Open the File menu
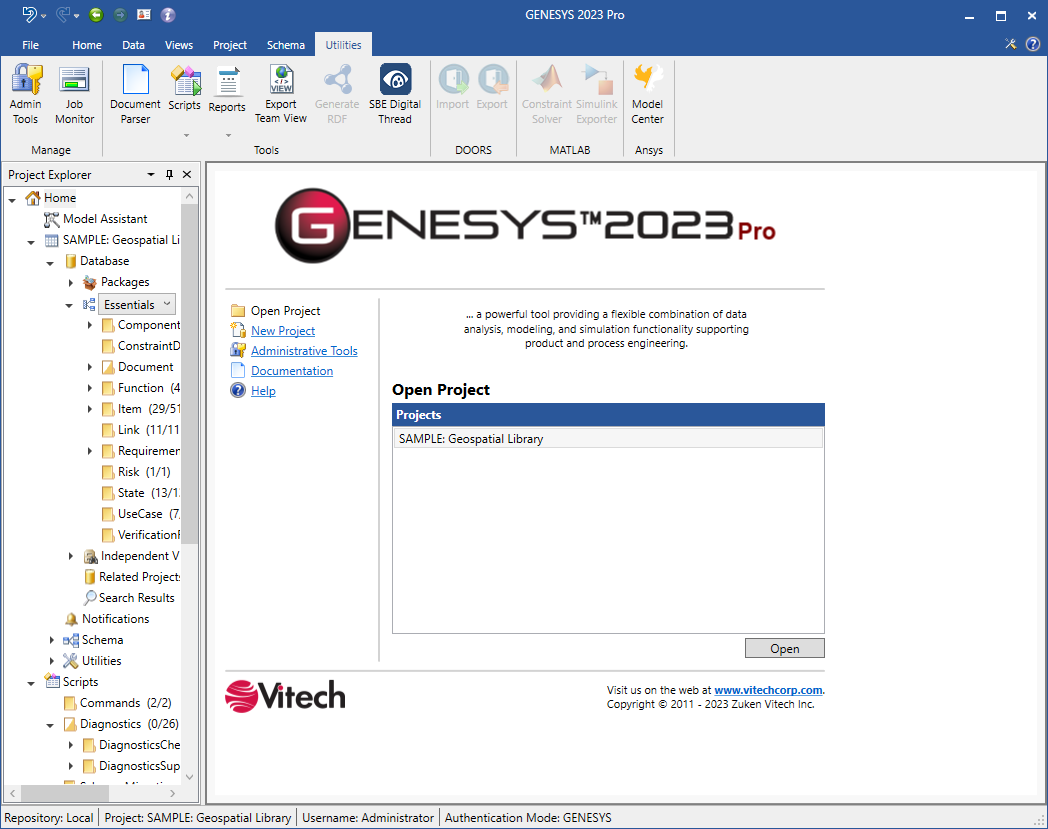This screenshot has height=829, width=1048. pyautogui.click(x=30, y=45)
